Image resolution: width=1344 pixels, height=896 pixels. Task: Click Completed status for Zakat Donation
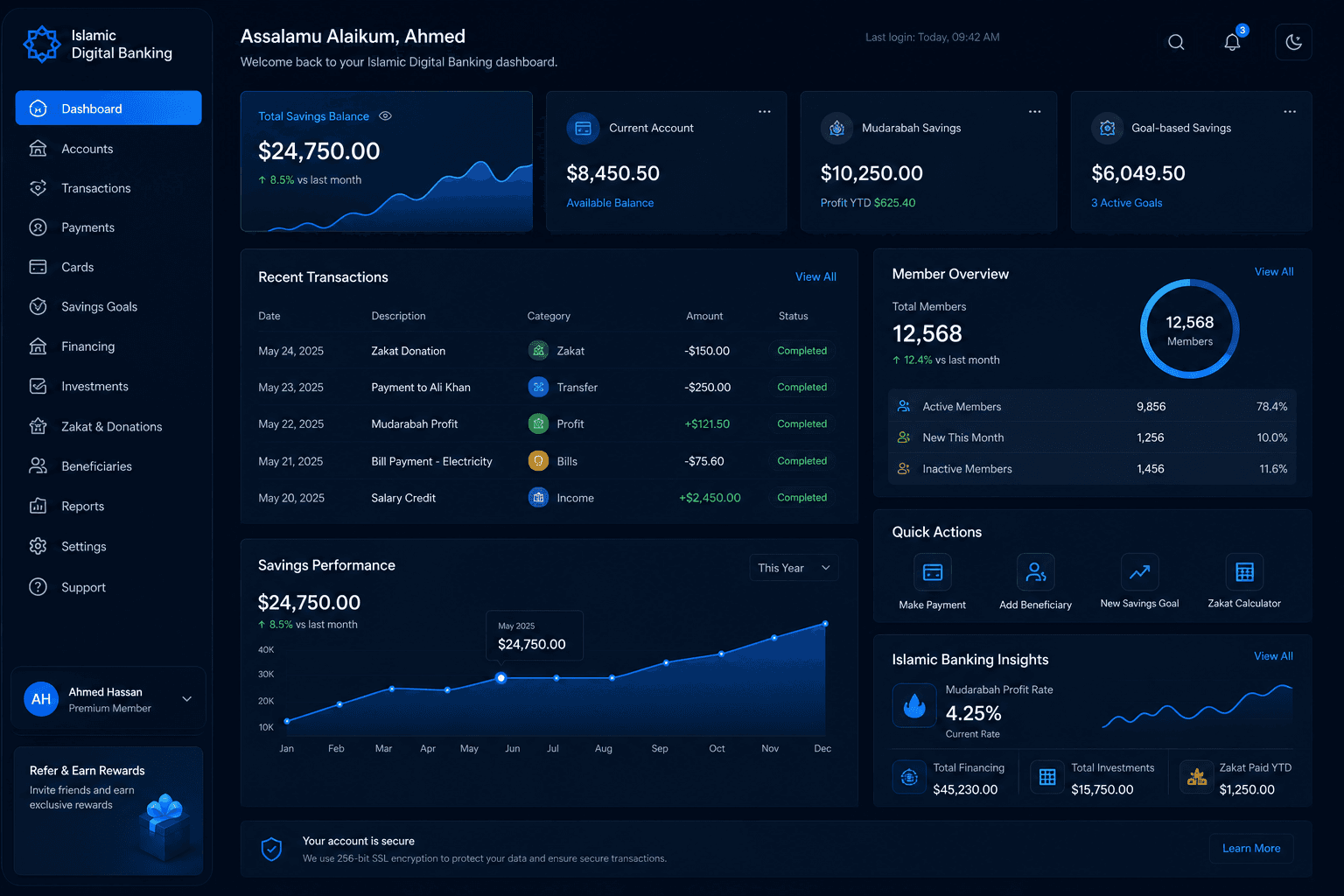pos(801,351)
